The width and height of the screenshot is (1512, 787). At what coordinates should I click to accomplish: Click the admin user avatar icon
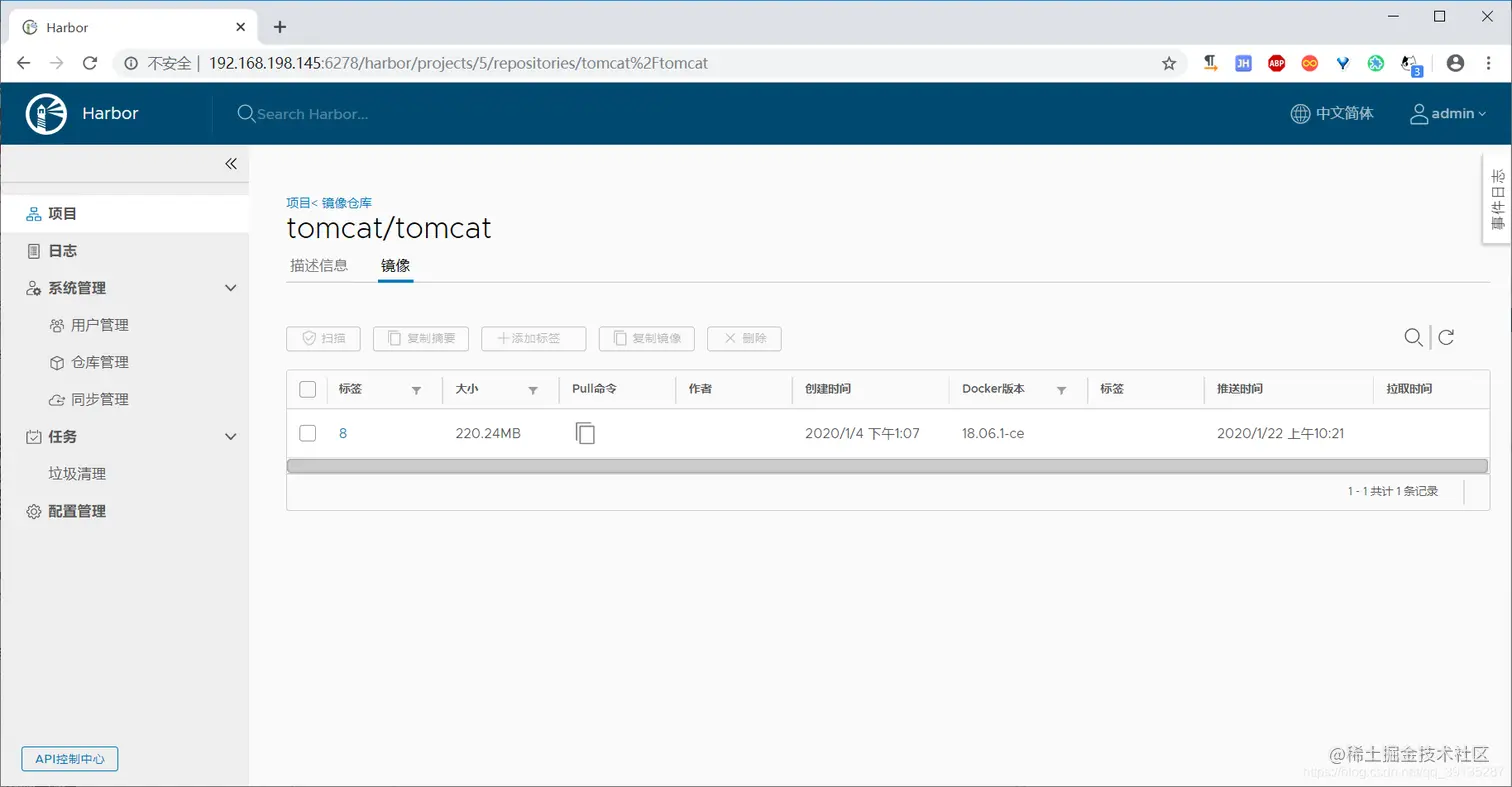pyautogui.click(x=1419, y=114)
